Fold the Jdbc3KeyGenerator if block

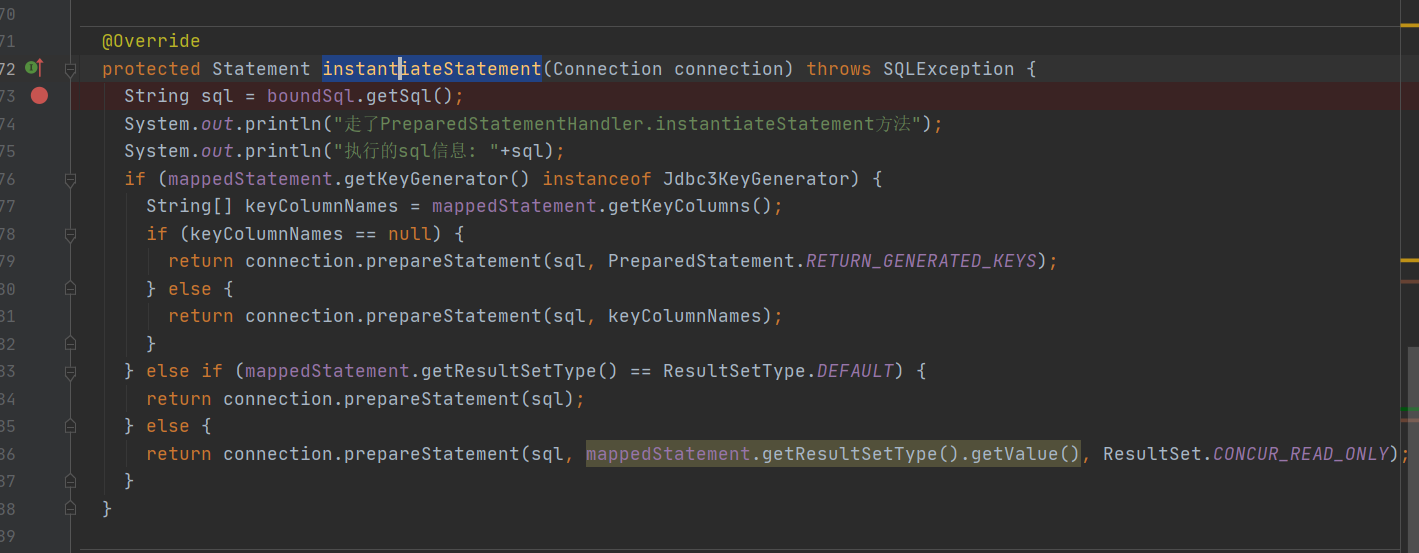pyautogui.click(x=70, y=179)
